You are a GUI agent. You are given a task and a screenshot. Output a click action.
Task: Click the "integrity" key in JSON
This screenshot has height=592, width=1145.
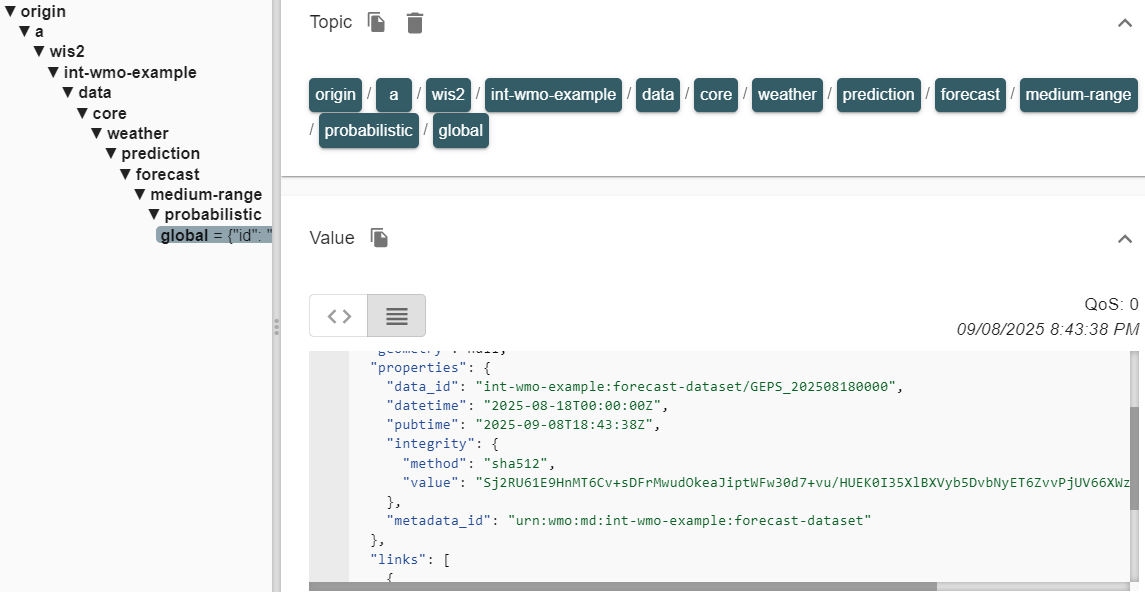pos(431,444)
